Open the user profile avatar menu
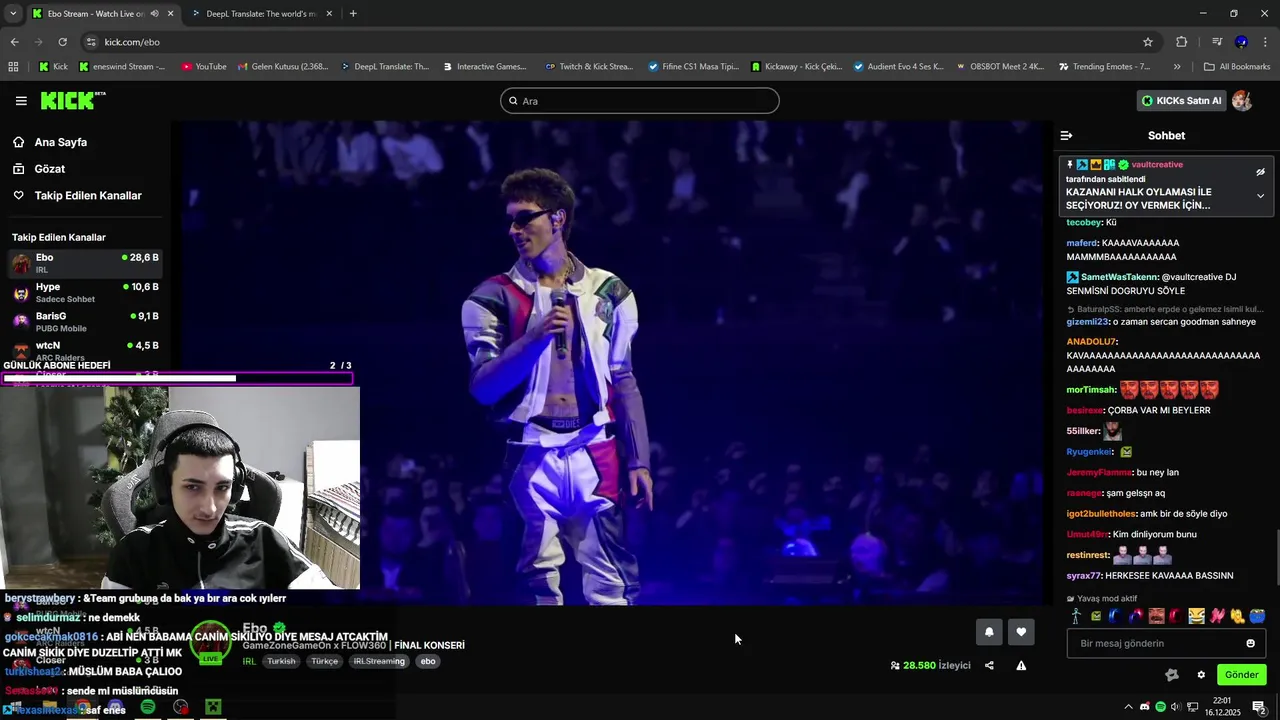The height and width of the screenshot is (720, 1280). point(1242,101)
